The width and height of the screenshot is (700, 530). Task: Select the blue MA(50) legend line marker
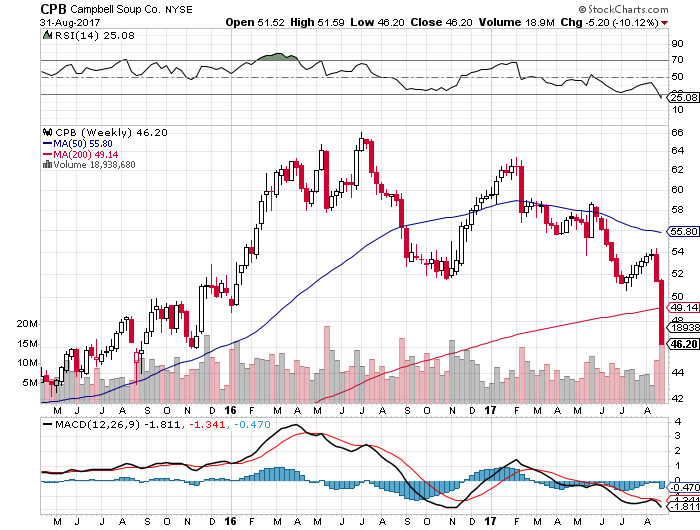pos(47,143)
